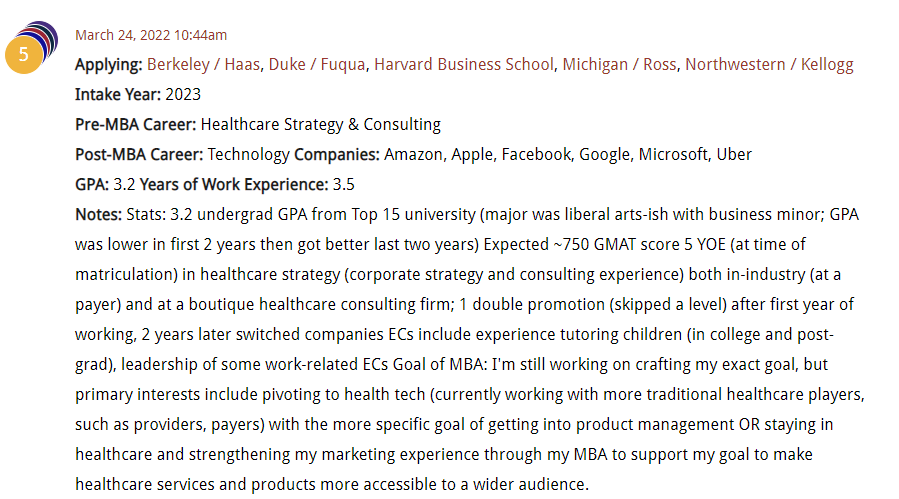Follow the Michigan / Ross link

(x=619, y=65)
